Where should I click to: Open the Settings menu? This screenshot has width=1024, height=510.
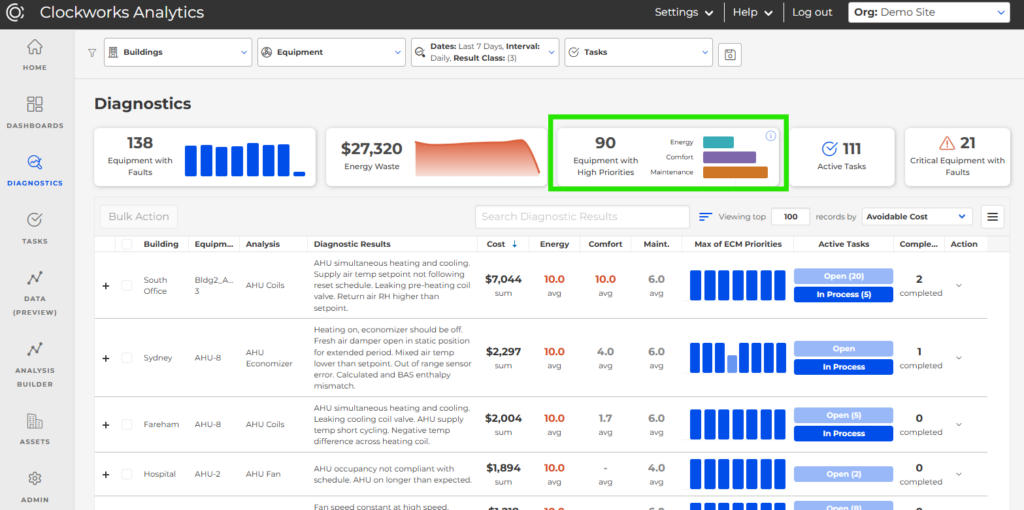point(684,13)
